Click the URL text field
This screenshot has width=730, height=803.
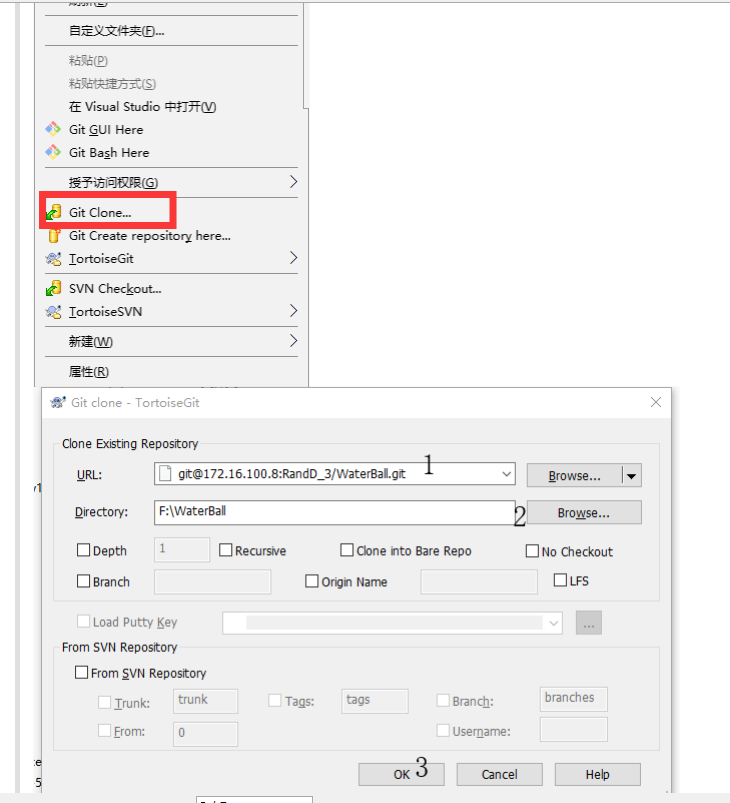click(334, 474)
